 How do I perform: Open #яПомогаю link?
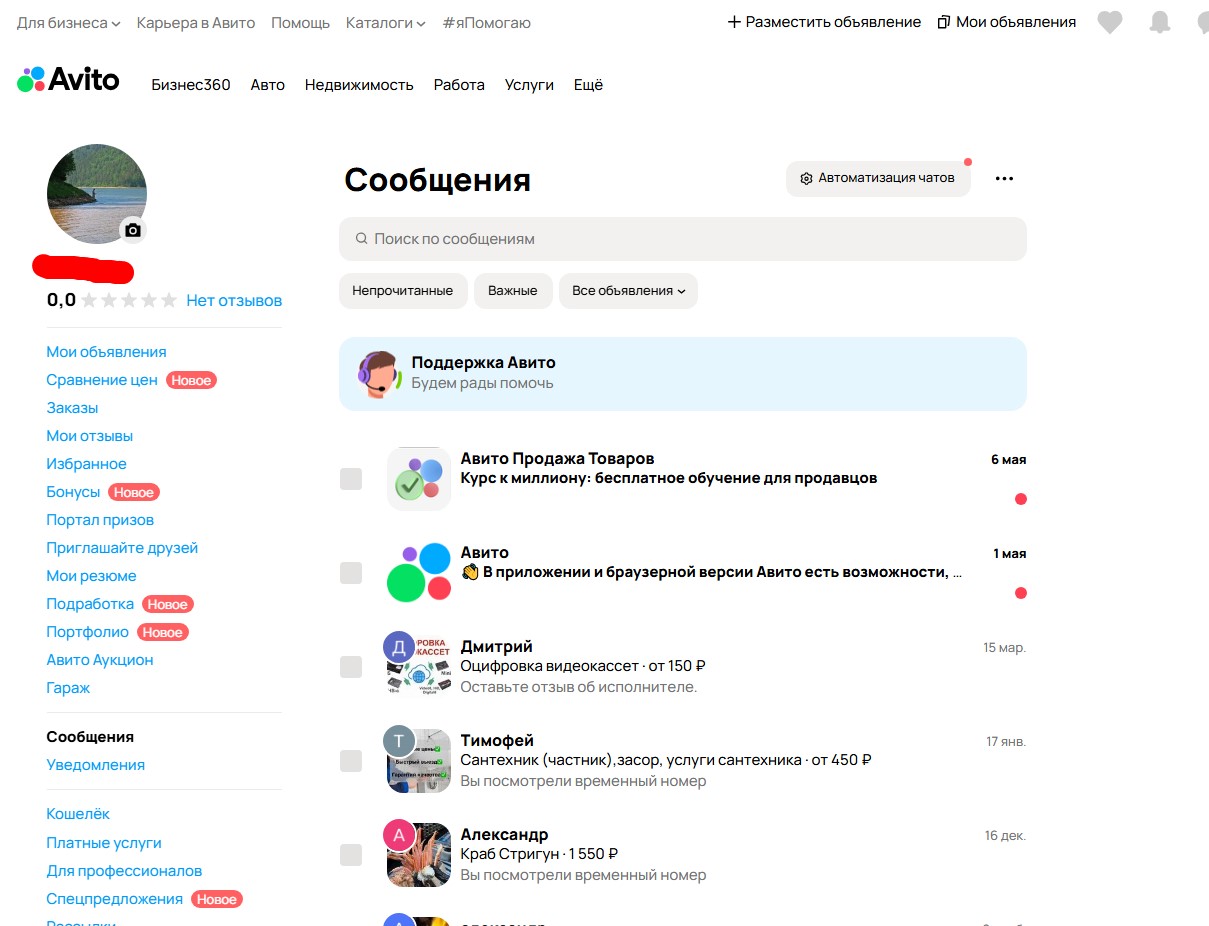tap(486, 22)
